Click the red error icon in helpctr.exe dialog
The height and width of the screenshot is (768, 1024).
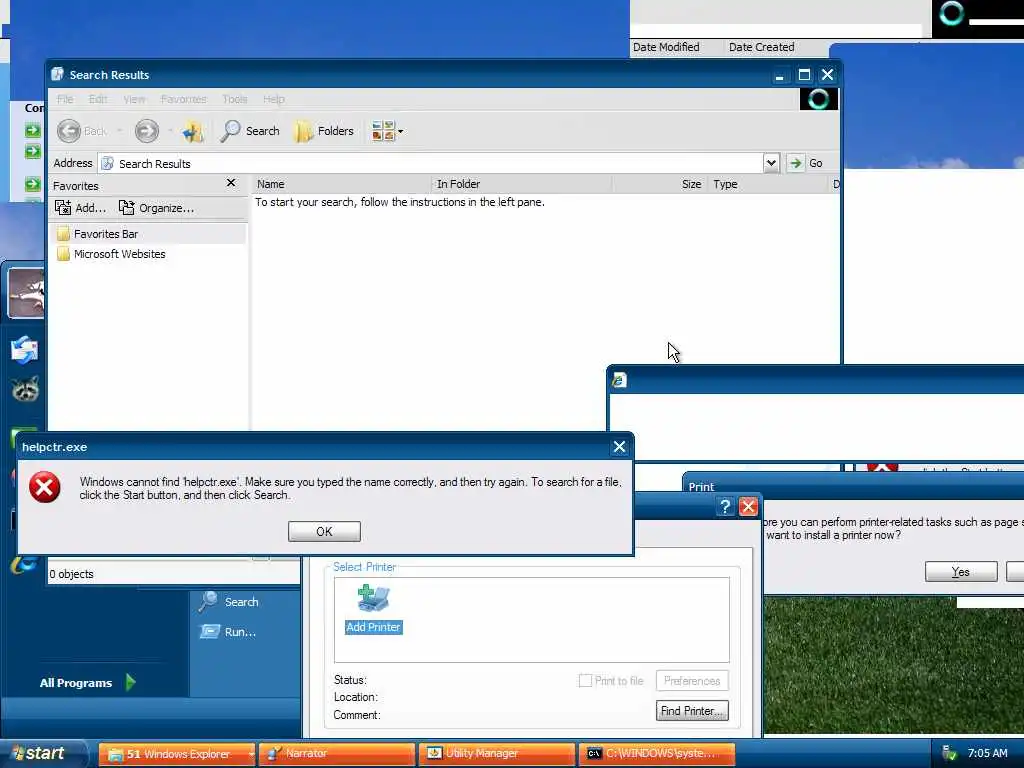(x=45, y=487)
